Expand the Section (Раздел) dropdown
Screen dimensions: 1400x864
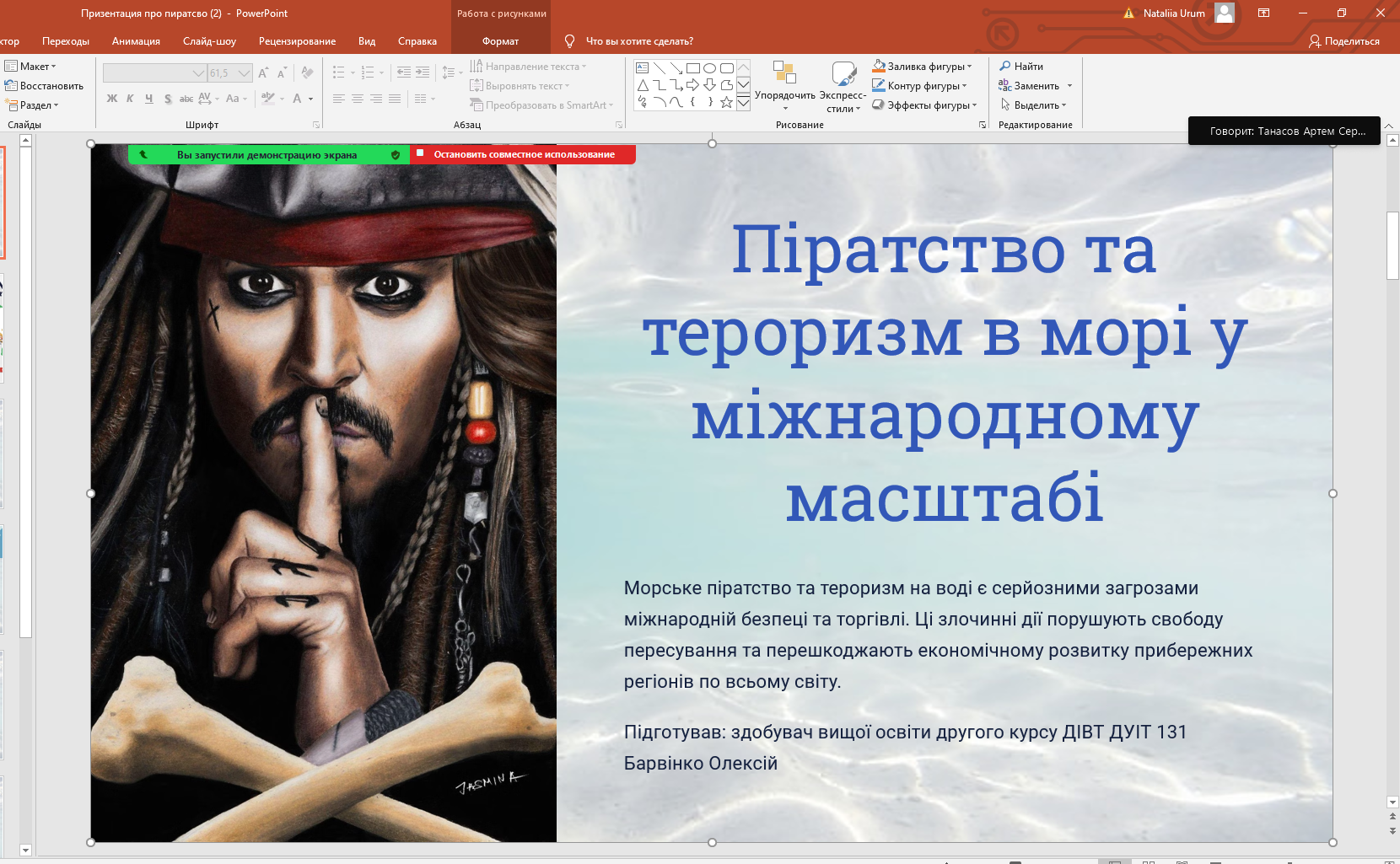32,105
